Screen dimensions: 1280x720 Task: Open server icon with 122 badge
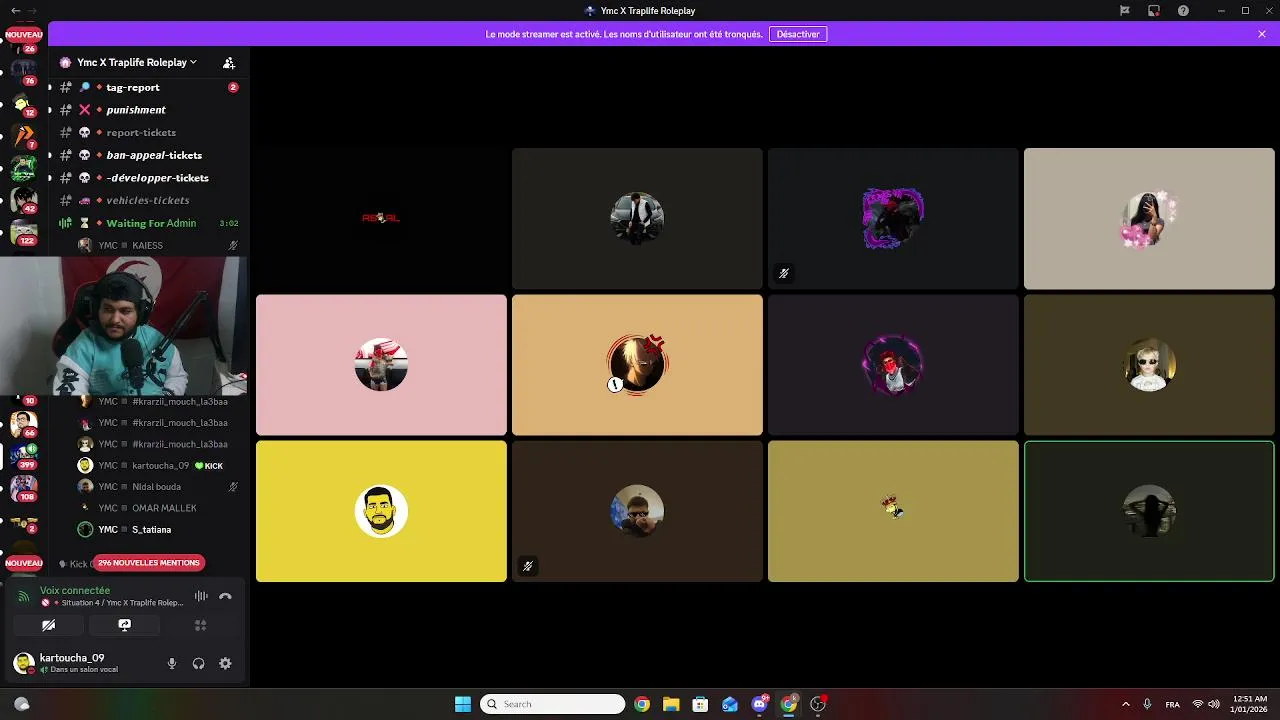click(x=23, y=231)
